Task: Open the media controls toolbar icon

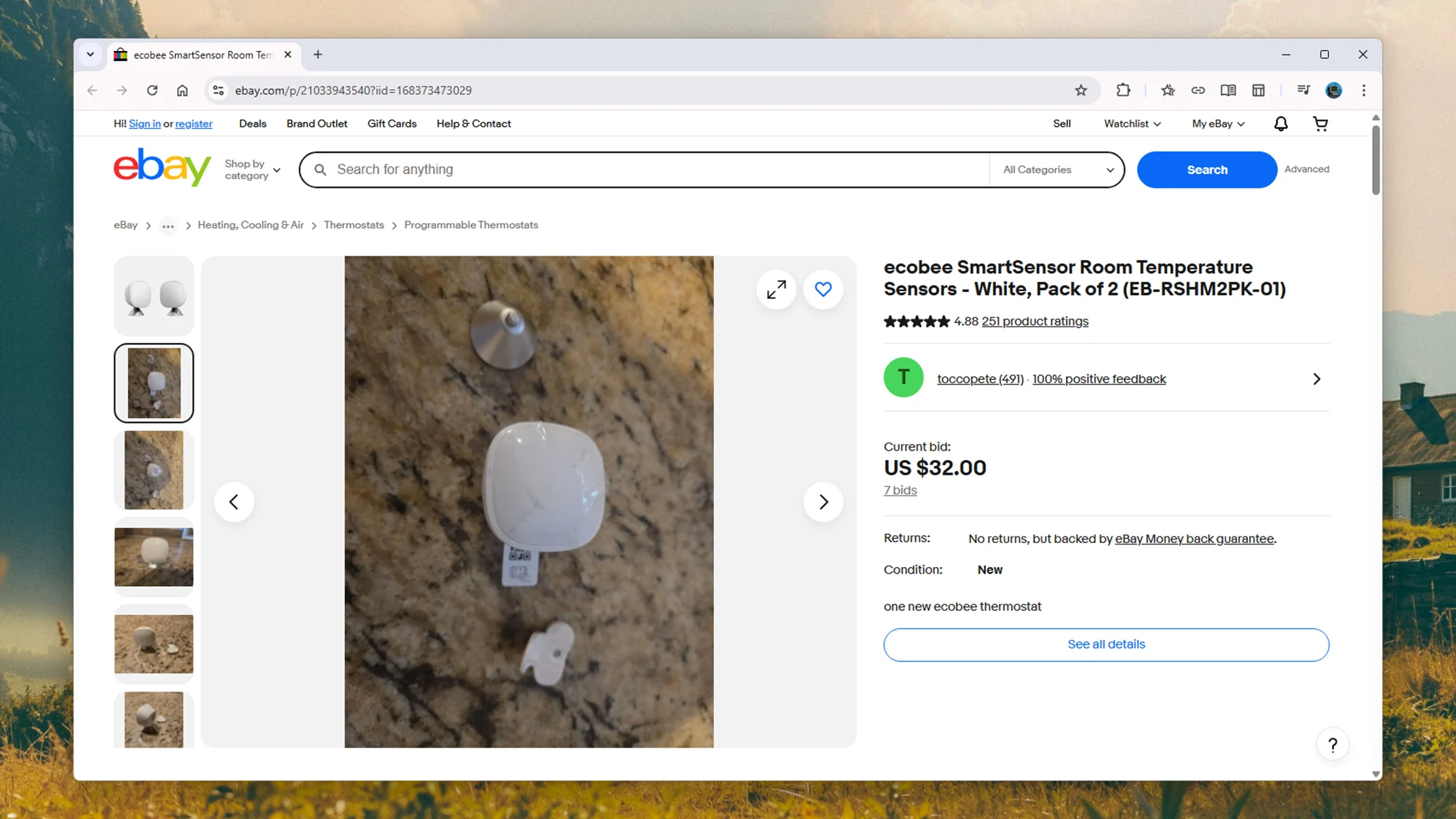Action: point(1303,90)
